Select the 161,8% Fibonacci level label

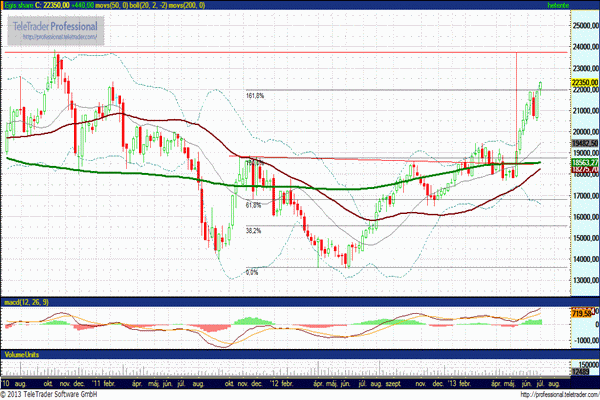coord(254,96)
